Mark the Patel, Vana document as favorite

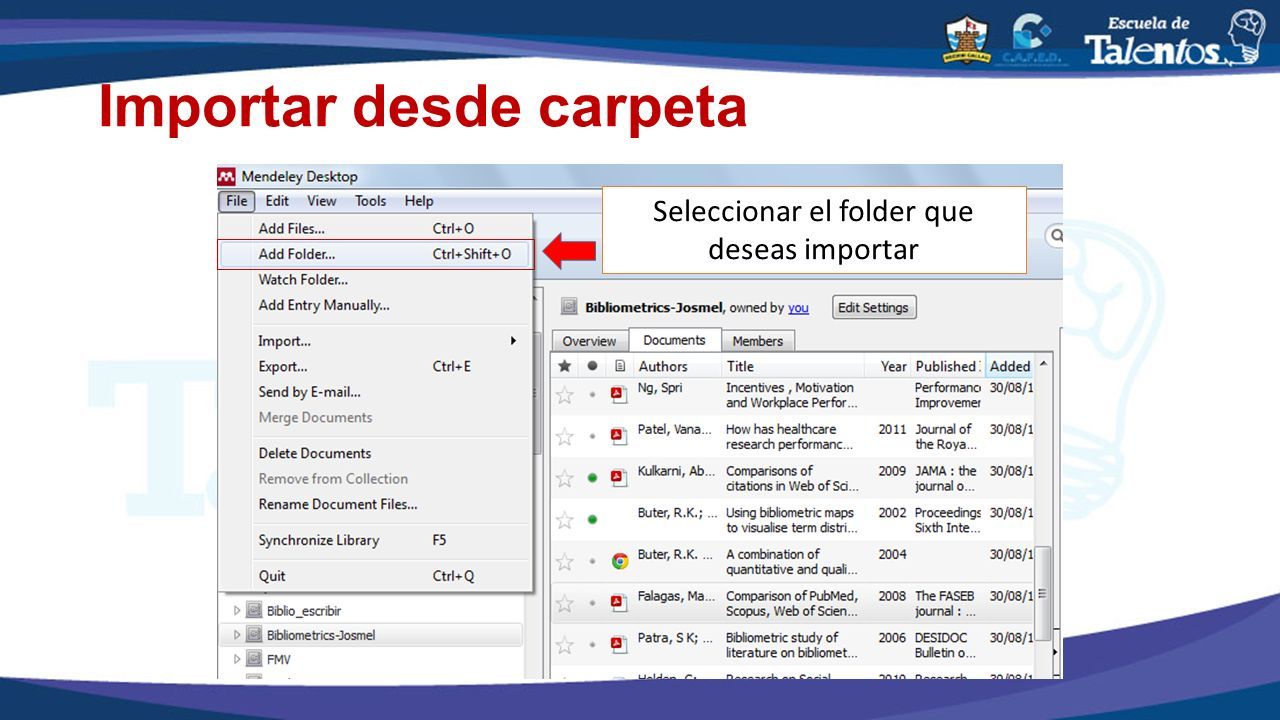coord(565,437)
